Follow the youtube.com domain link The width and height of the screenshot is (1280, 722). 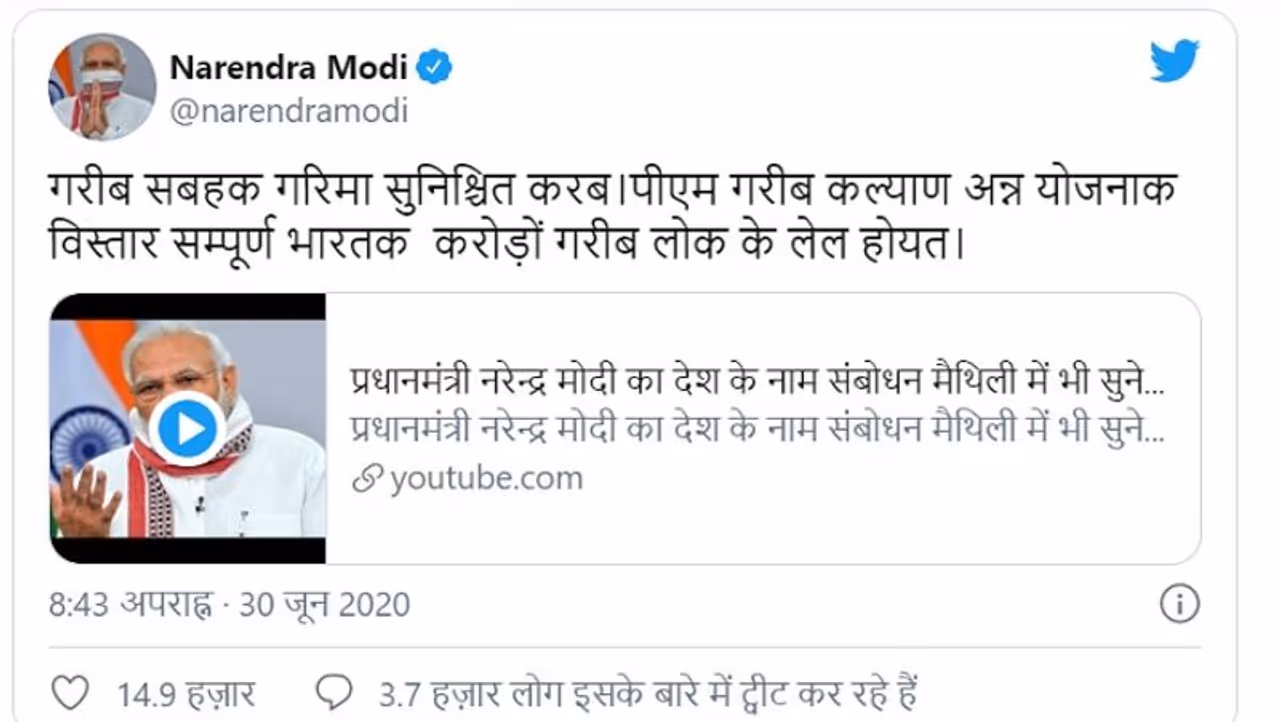(486, 479)
